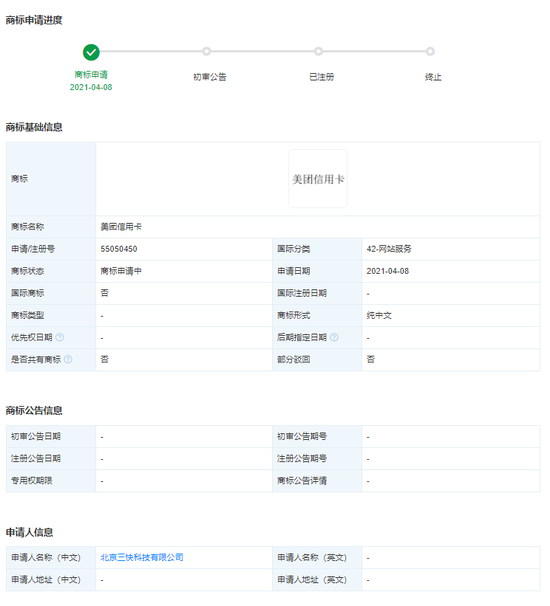The width and height of the screenshot is (550, 606).
Task: Click the 专用权期限 label cell
Action: pos(51,480)
